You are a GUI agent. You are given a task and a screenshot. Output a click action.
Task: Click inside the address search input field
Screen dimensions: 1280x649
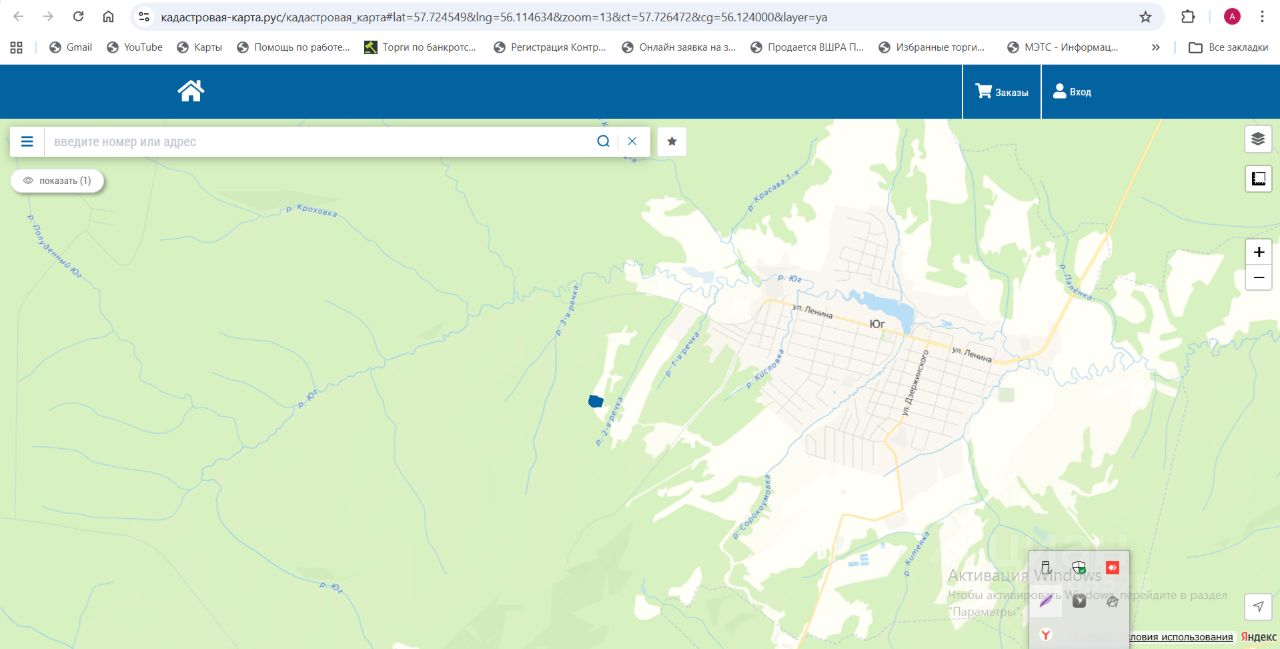(320, 142)
